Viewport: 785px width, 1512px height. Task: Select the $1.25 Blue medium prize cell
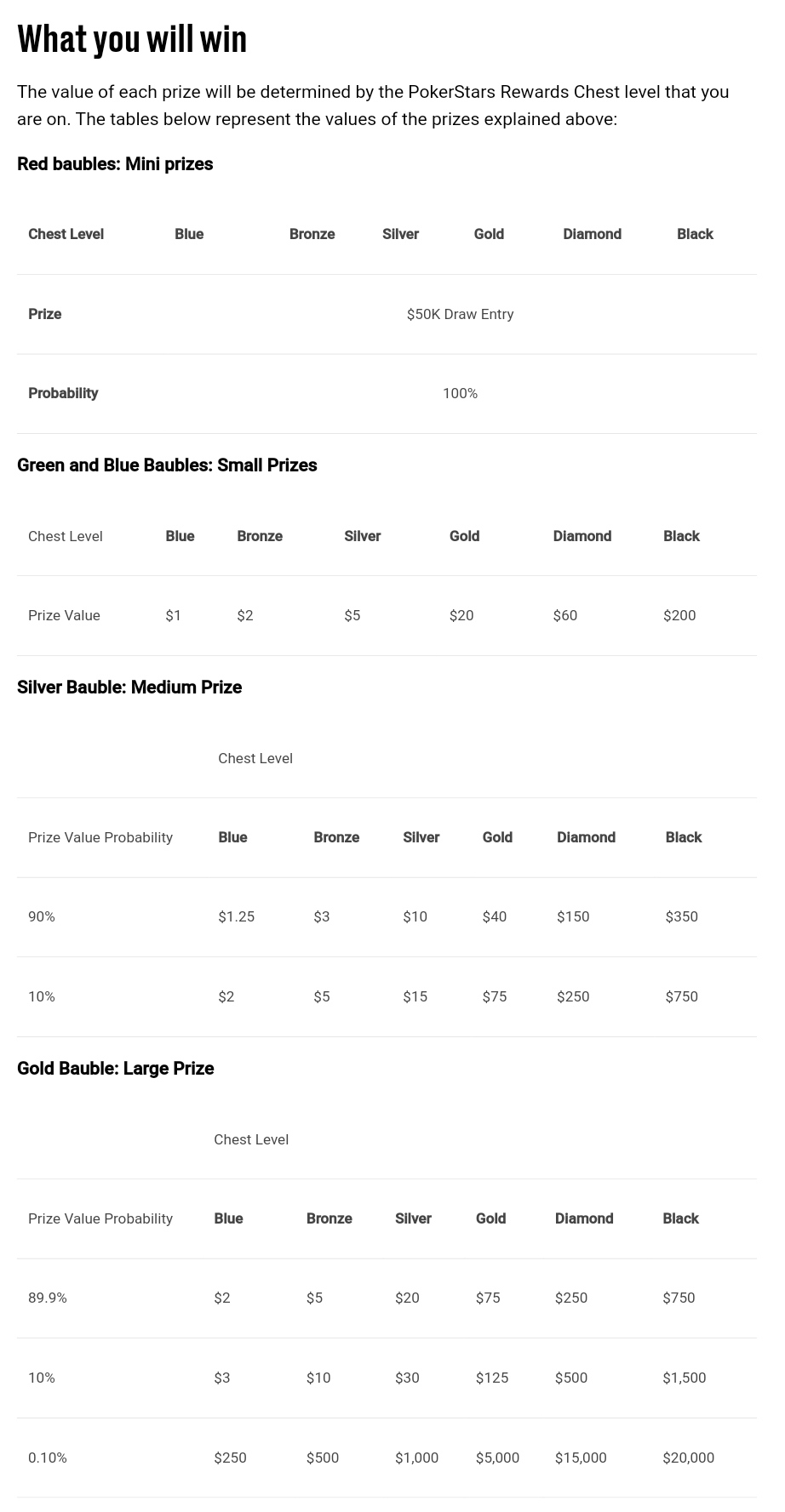236,916
